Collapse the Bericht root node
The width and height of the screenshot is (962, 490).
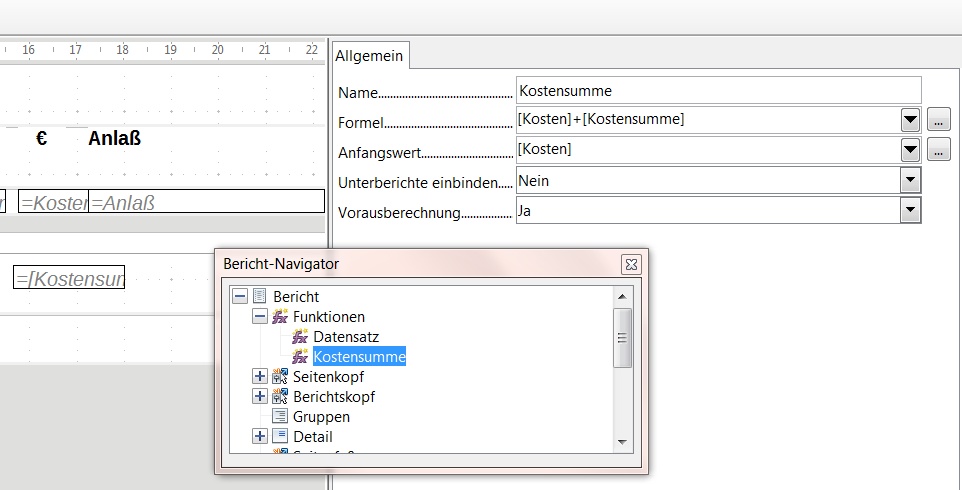point(240,297)
